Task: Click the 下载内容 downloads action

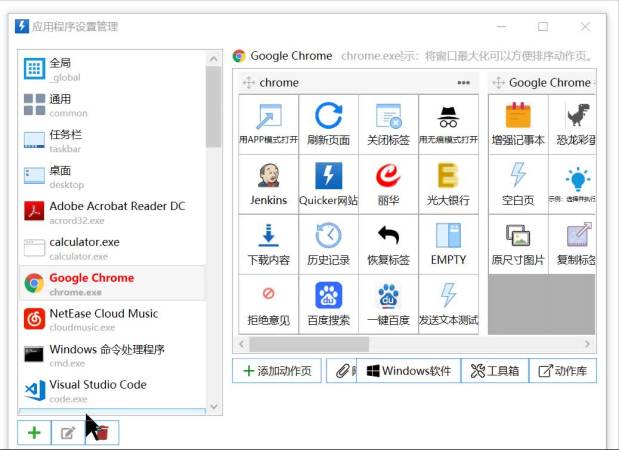Action: 269,245
